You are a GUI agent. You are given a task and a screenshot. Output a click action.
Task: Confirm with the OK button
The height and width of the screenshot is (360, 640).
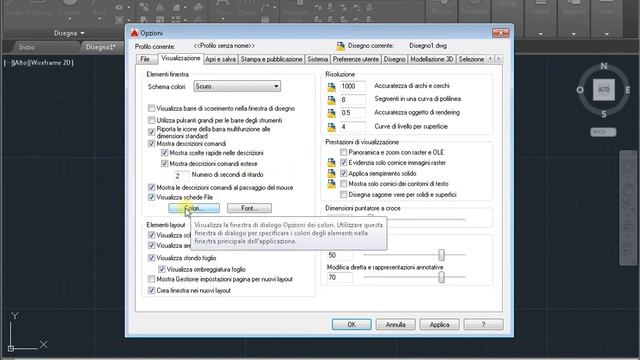click(x=351, y=324)
